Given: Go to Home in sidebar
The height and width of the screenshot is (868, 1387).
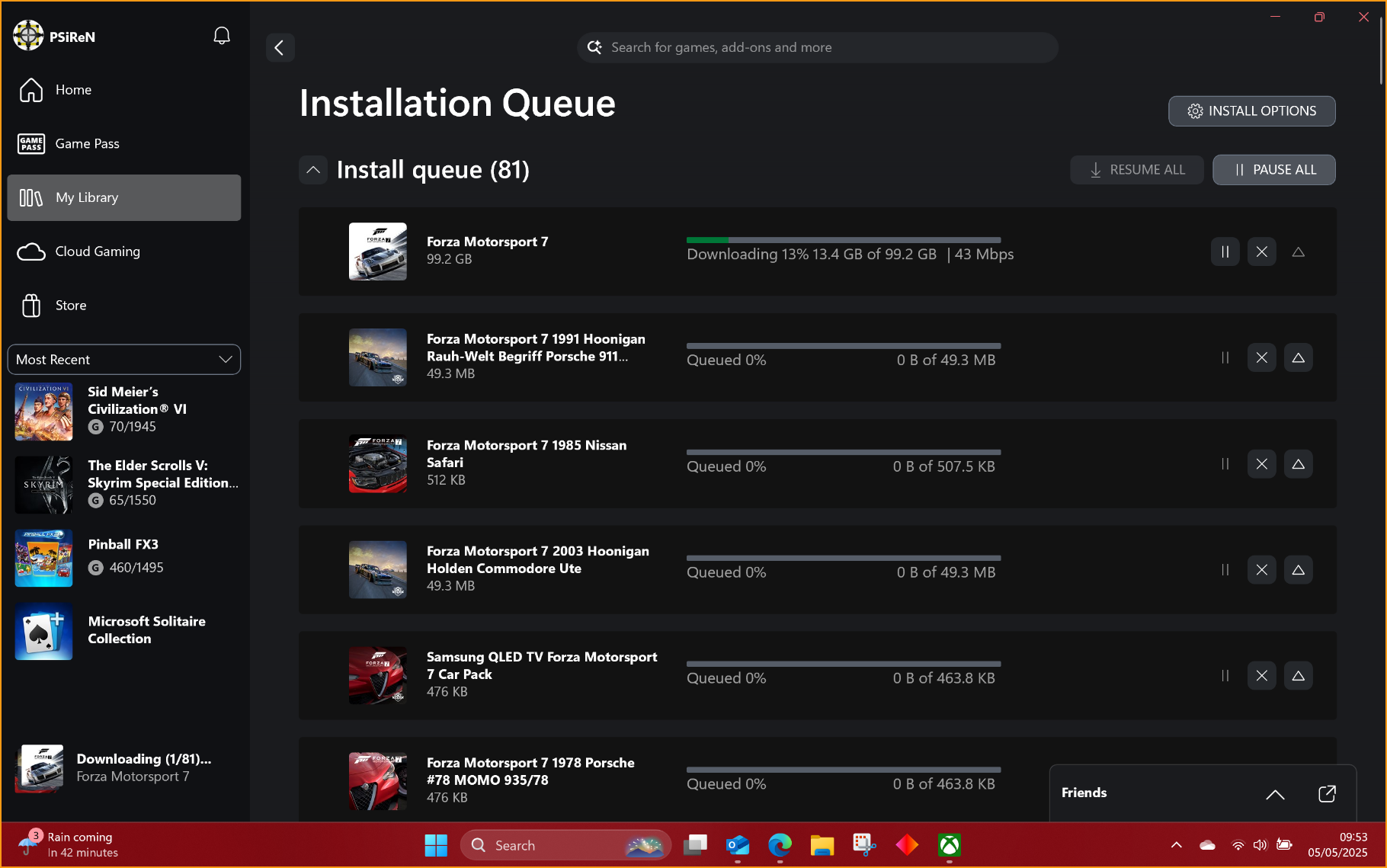Looking at the screenshot, I should (124, 90).
